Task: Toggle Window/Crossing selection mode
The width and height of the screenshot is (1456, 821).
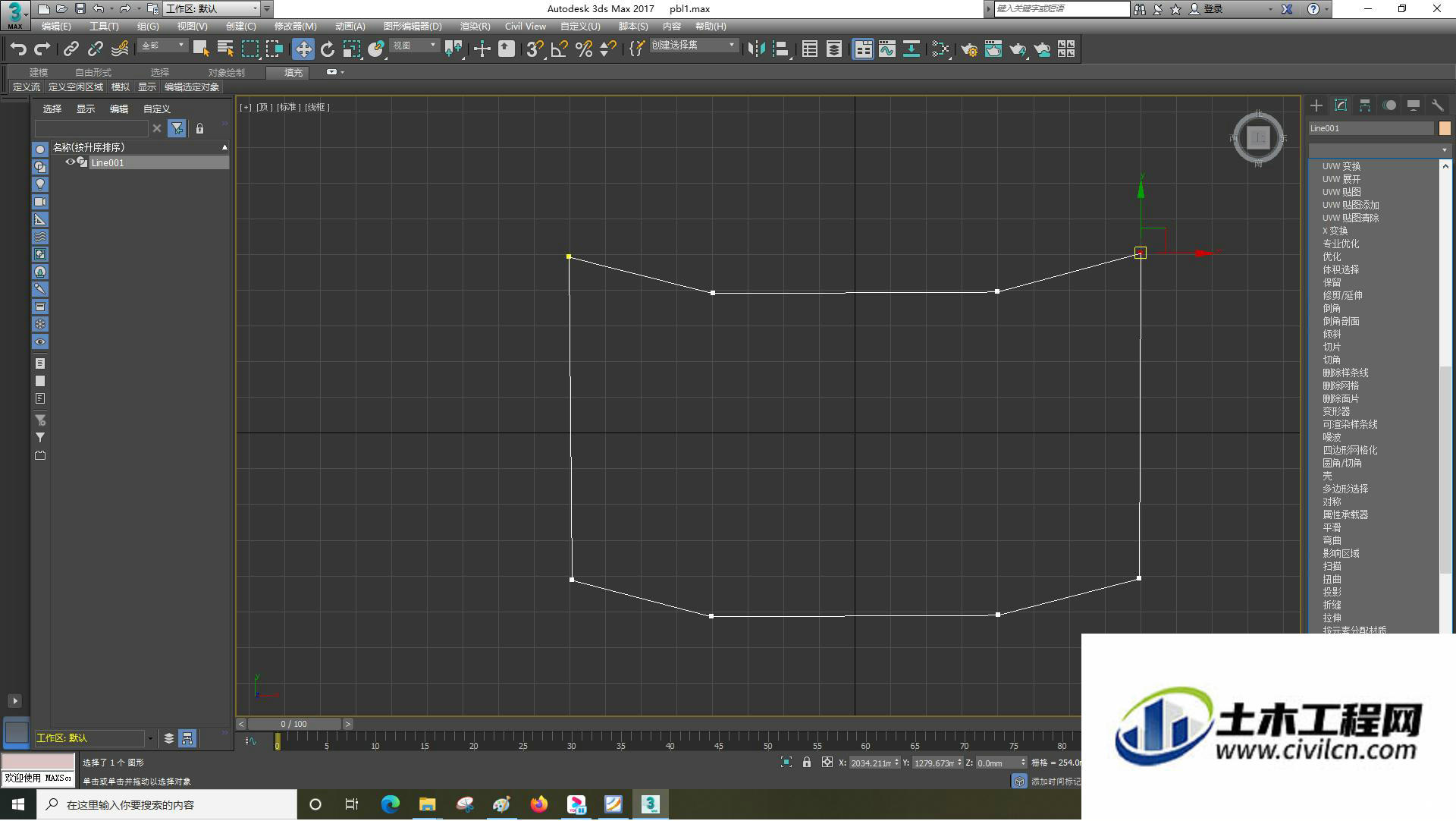Action: point(274,49)
